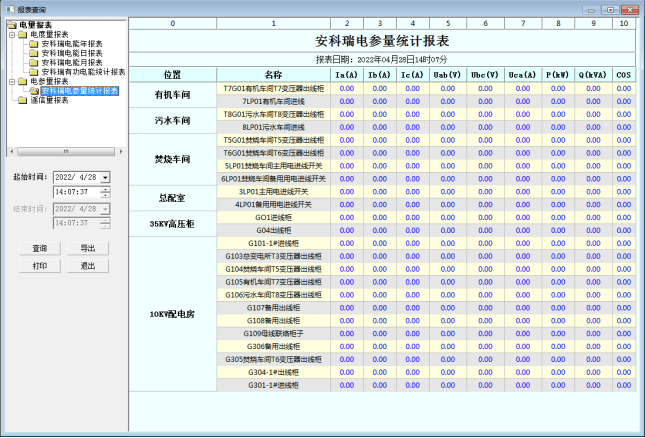Click the 3LP01主用电进线开关 name cell
The height and width of the screenshot is (438, 645).
tap(274, 192)
